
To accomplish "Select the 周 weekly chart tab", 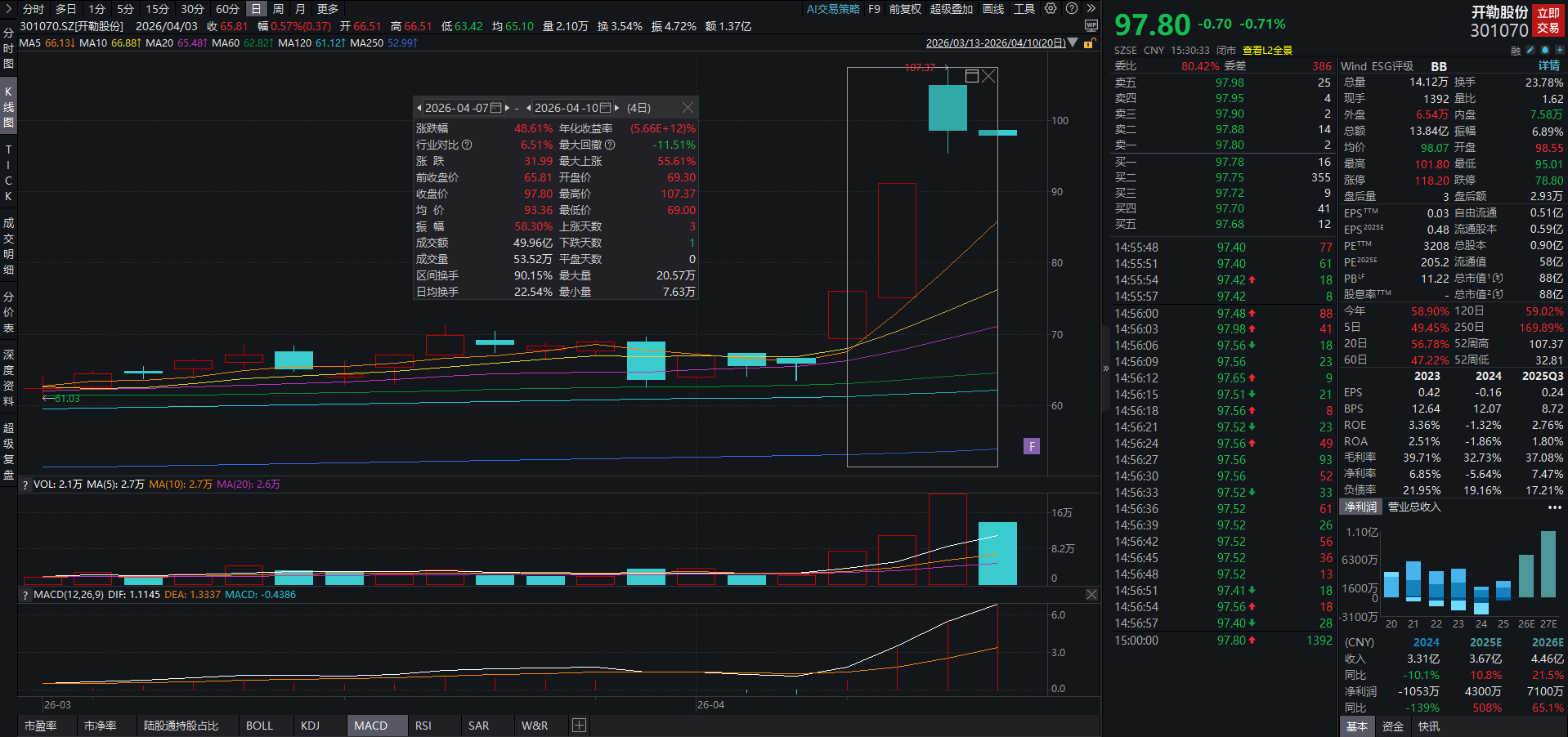I will [278, 9].
